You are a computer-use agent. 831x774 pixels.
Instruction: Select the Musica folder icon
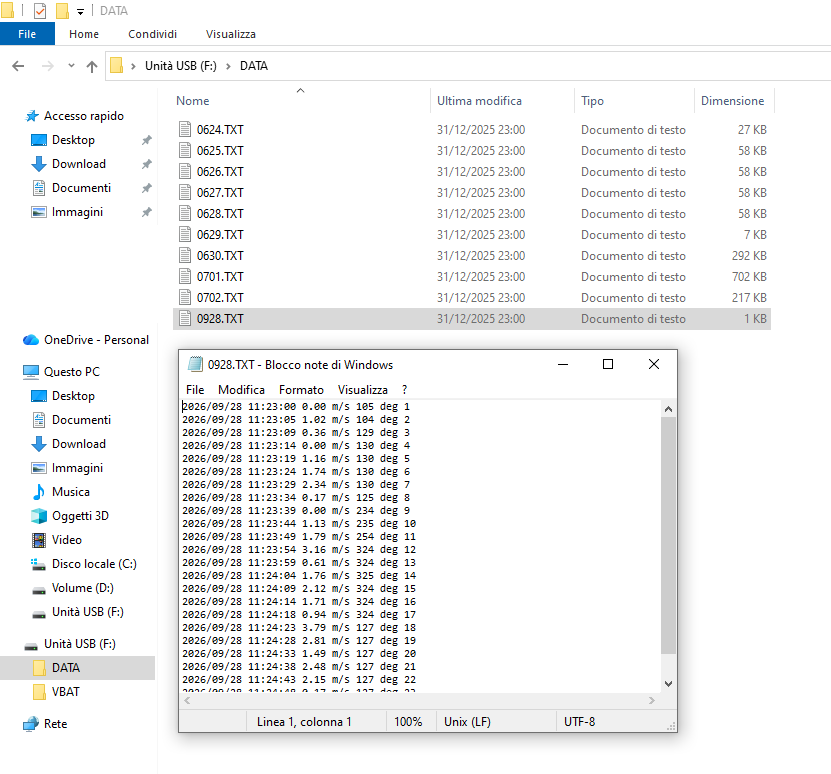pos(39,492)
